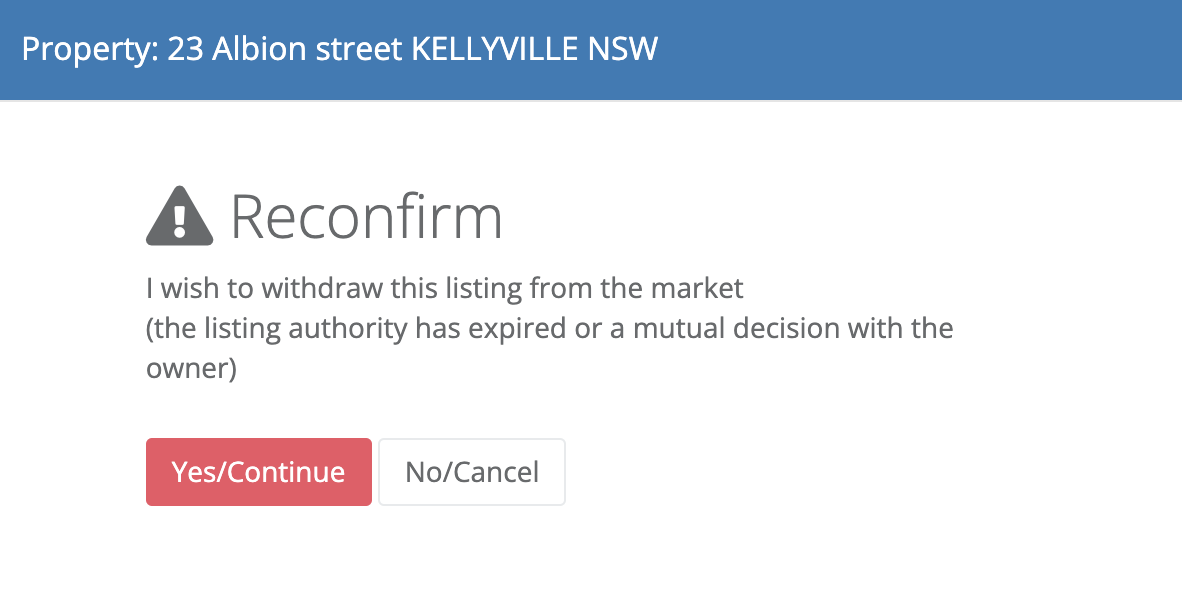1182x590 pixels.
Task: Click the warning triangle icon beside Reconfirm
Action: (x=179, y=216)
